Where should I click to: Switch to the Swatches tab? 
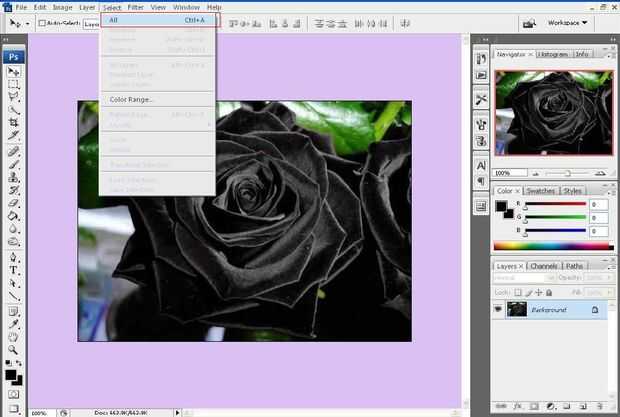(541, 191)
